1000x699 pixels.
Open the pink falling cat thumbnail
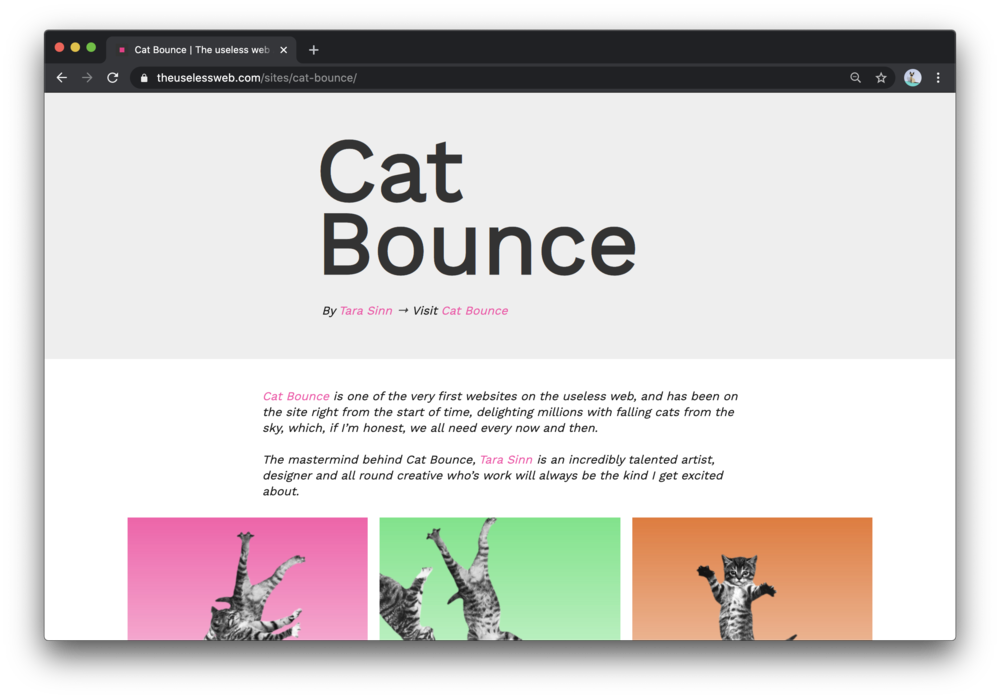click(247, 578)
